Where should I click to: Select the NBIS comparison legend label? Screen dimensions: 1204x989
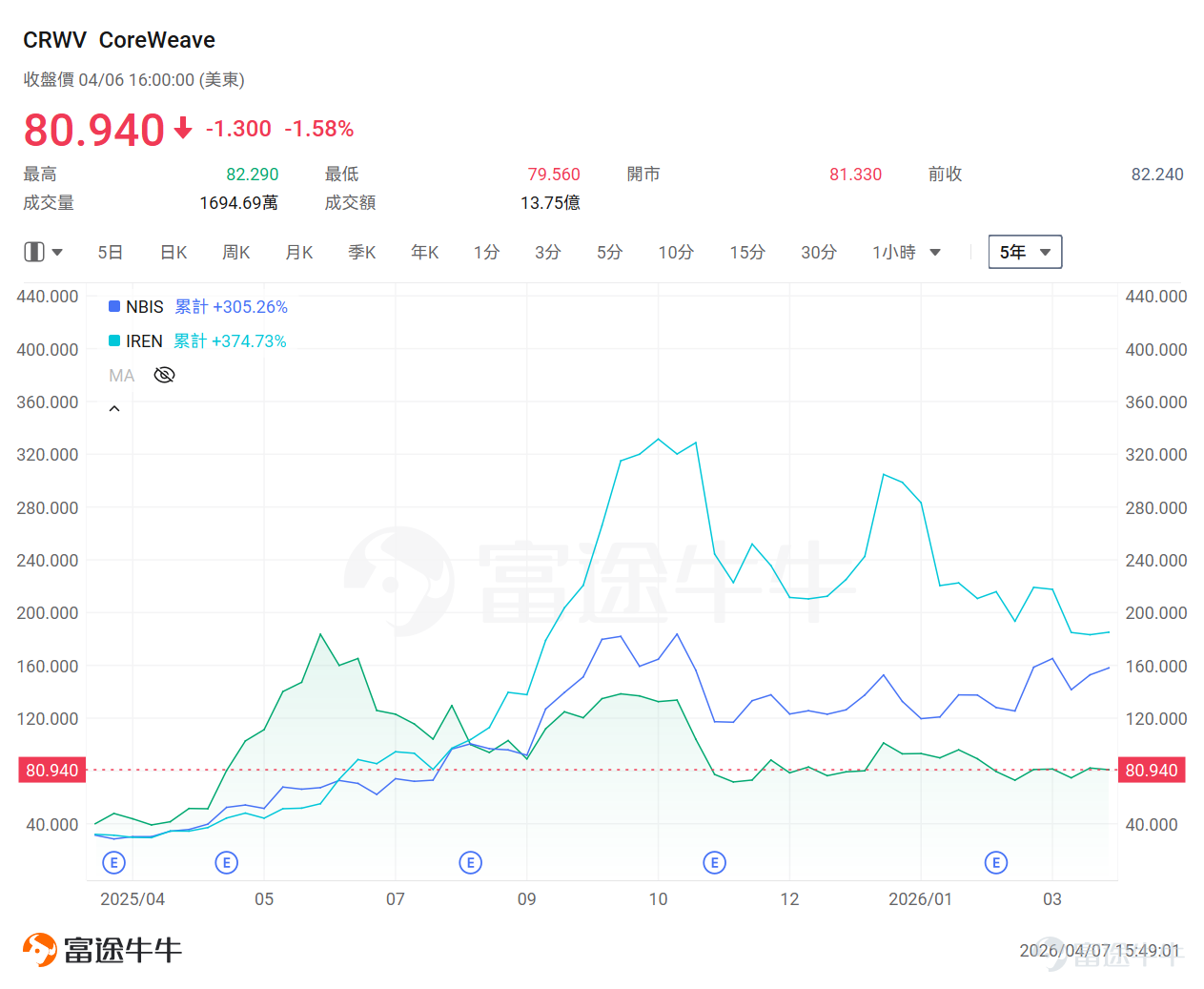pos(145,307)
